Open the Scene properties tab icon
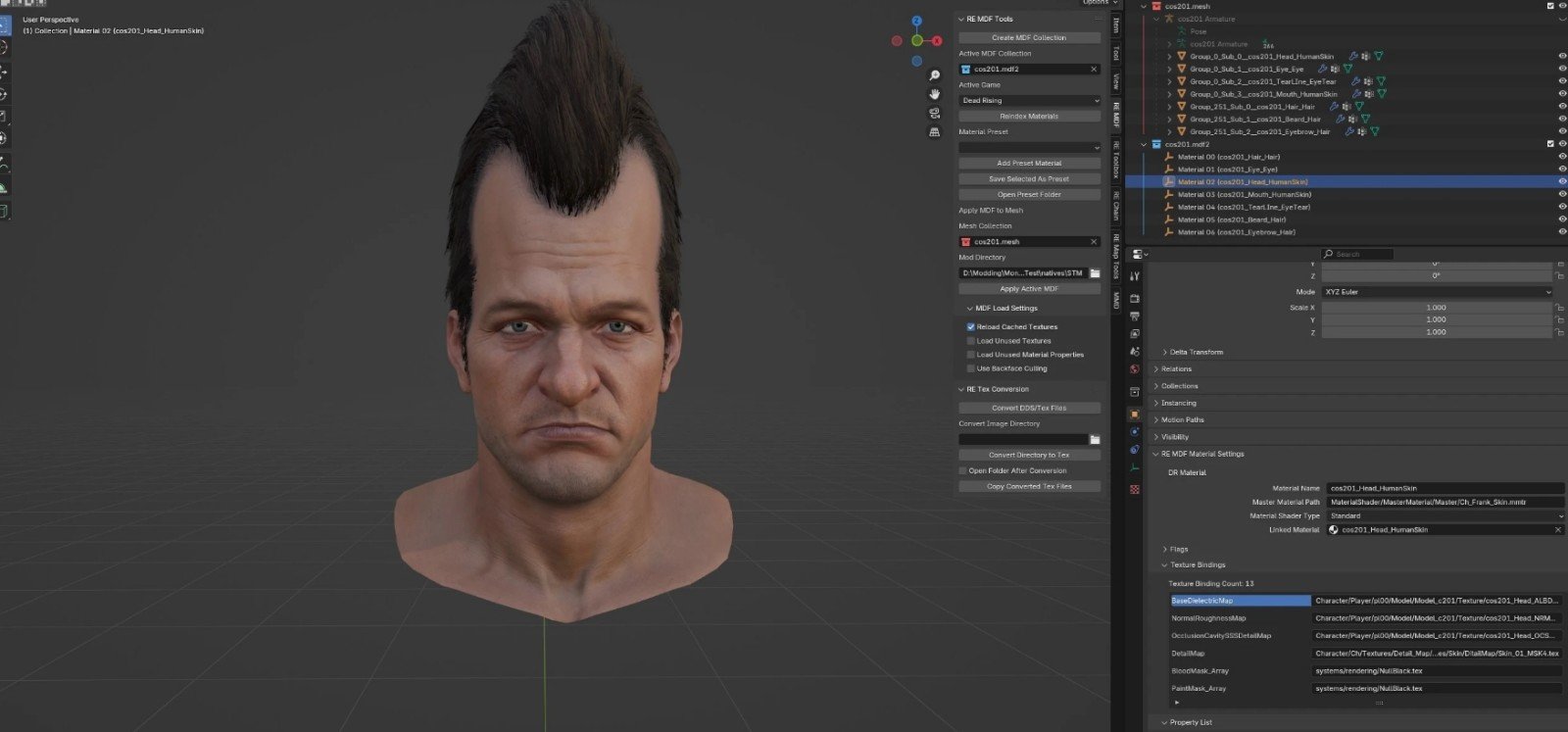 1135,352
